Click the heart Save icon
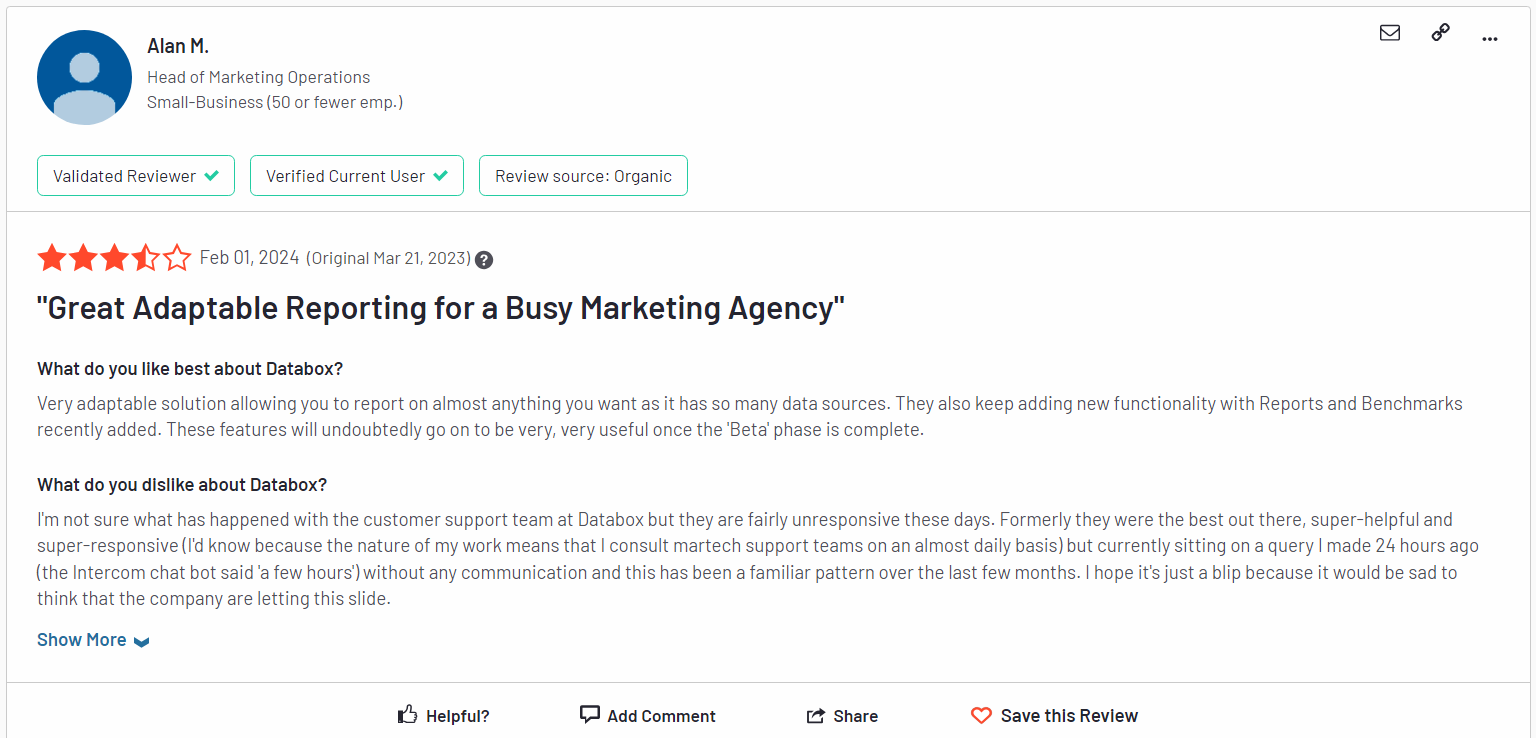 (981, 716)
